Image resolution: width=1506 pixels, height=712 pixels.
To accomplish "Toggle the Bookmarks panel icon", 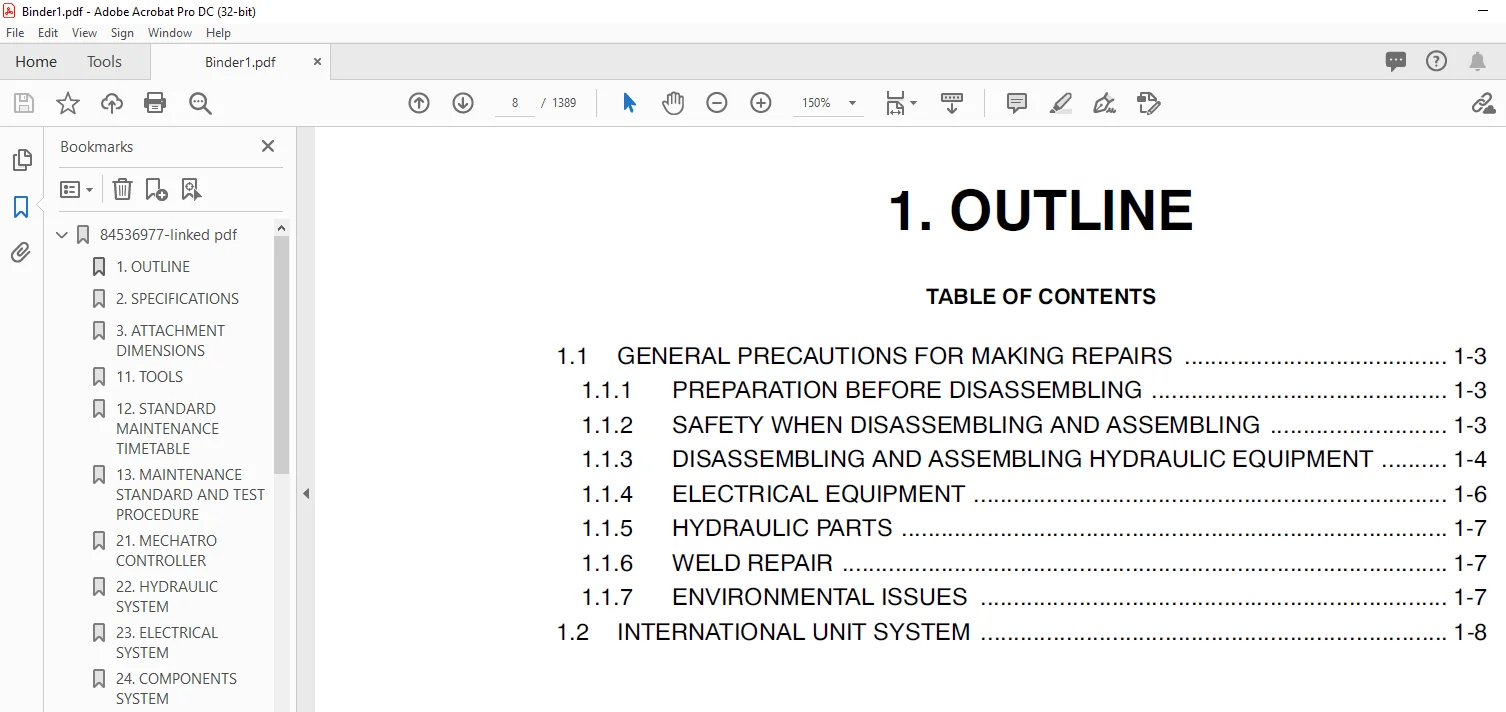I will pos(21,207).
